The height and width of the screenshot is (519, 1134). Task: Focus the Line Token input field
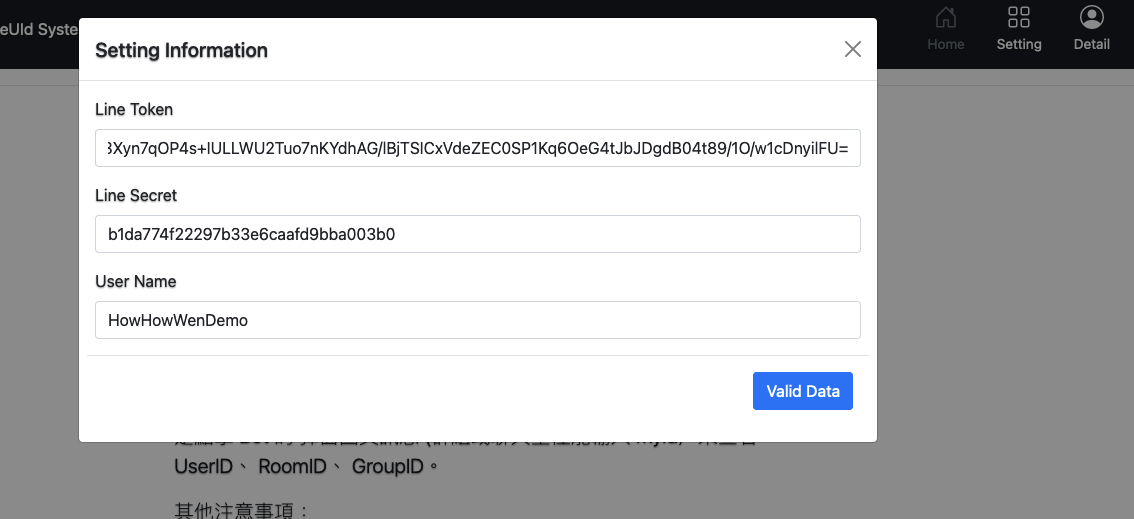coord(477,148)
